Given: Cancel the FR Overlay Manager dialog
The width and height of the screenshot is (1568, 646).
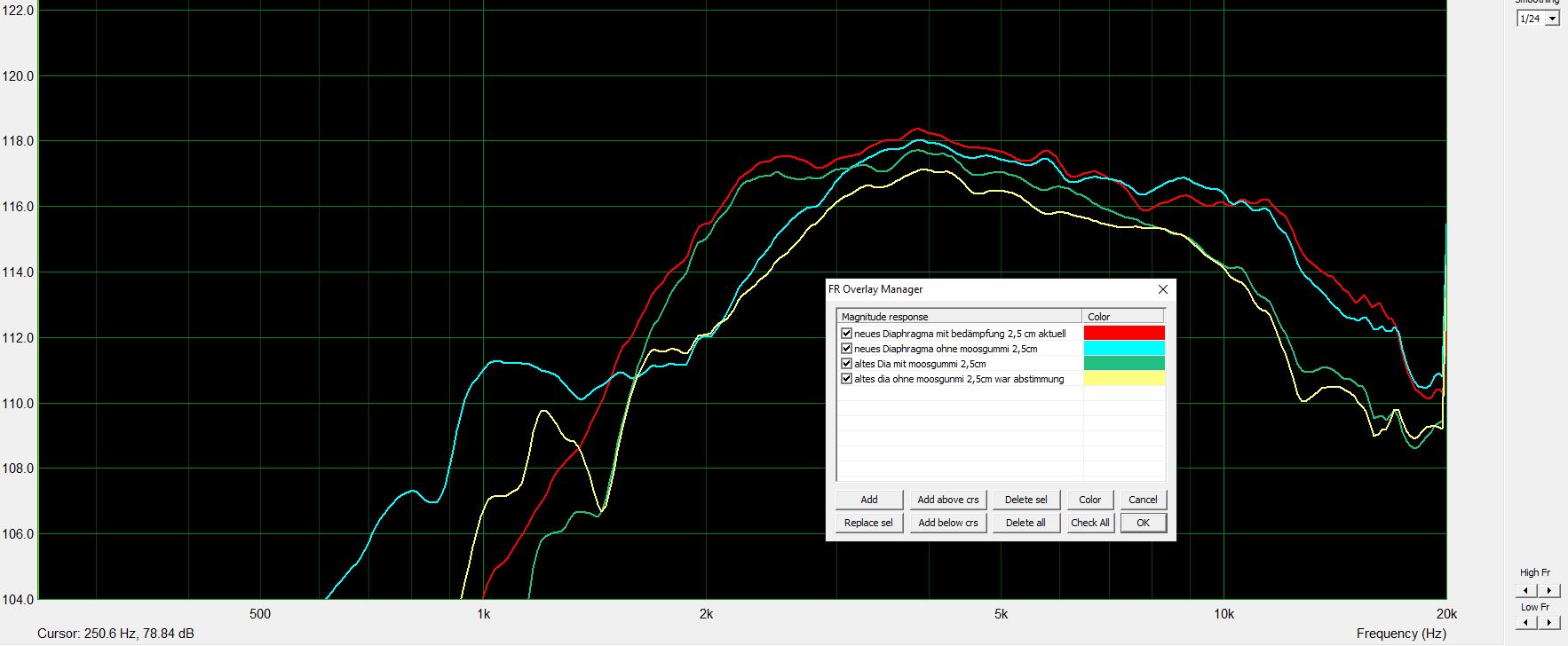Looking at the screenshot, I should [1143, 500].
